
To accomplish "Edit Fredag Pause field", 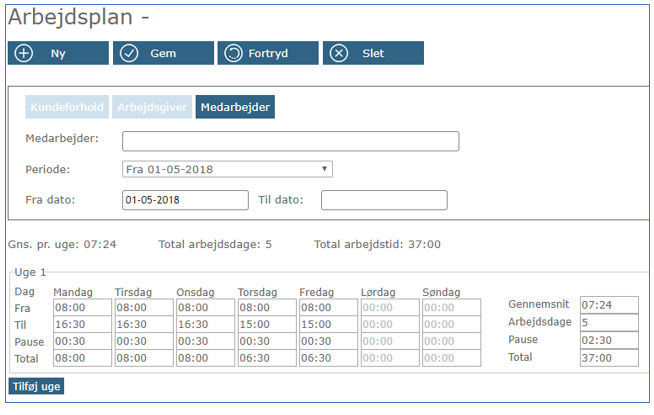I will pos(329,341).
